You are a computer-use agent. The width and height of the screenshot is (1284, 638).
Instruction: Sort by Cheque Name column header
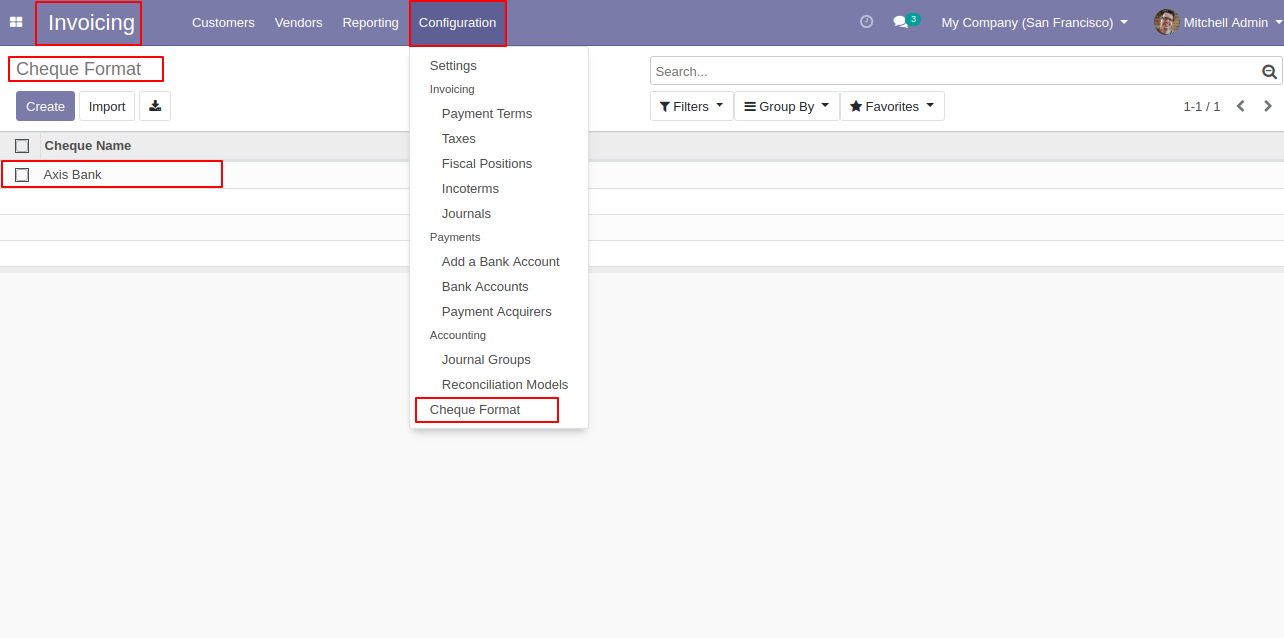[87, 146]
